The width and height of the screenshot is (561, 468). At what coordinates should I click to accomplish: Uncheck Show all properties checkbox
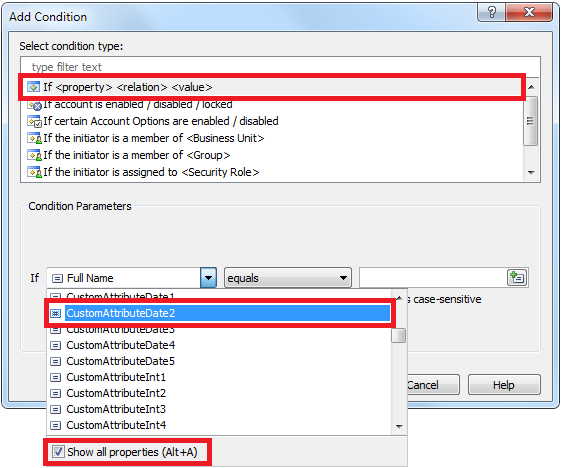coord(58,452)
